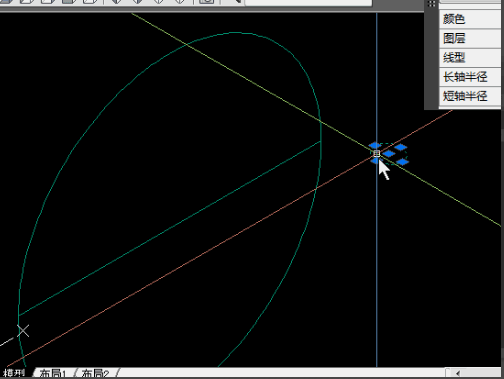Click the white X point marker at lower left

23,331
